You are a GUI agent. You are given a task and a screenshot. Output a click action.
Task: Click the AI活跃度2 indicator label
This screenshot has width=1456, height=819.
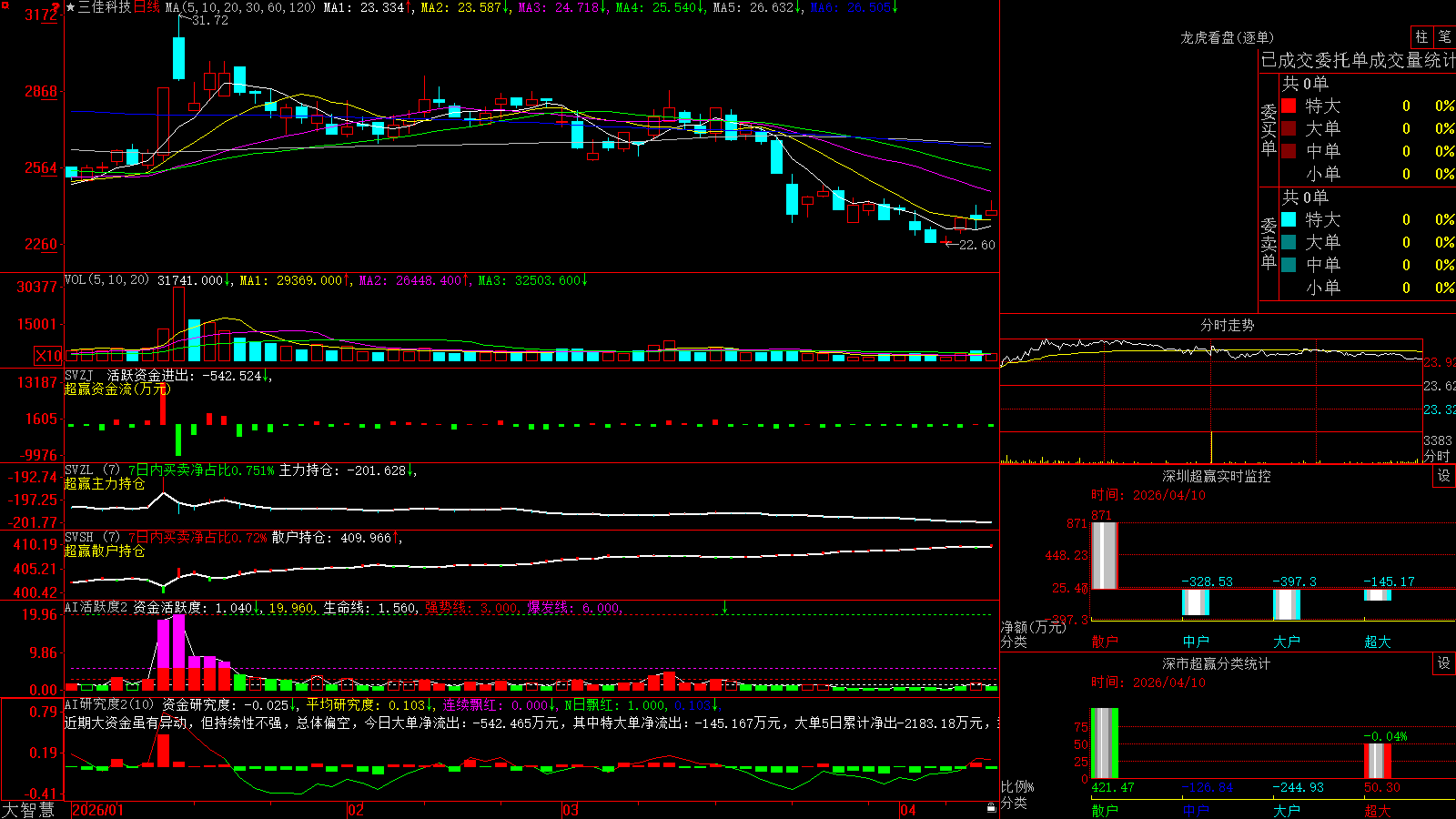click(x=96, y=607)
